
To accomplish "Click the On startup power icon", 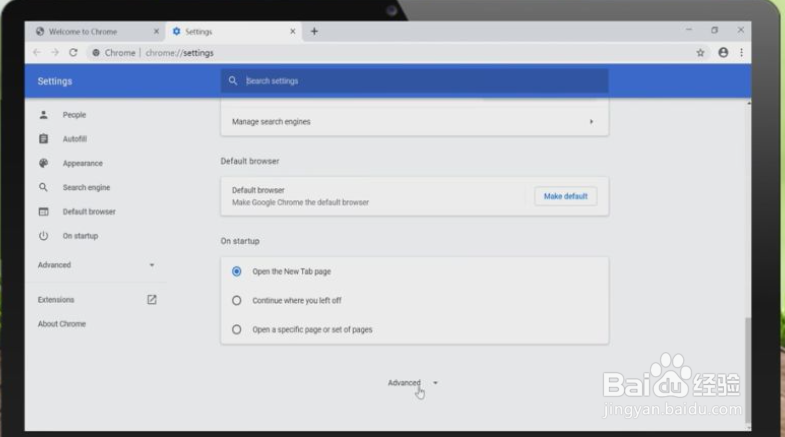I will [x=44, y=236].
